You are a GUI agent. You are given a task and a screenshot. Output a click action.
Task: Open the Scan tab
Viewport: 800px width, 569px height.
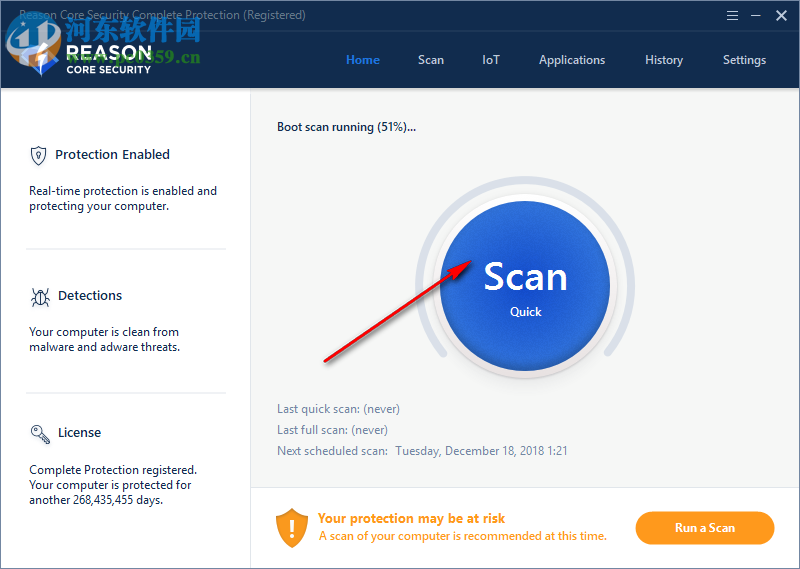tap(431, 60)
